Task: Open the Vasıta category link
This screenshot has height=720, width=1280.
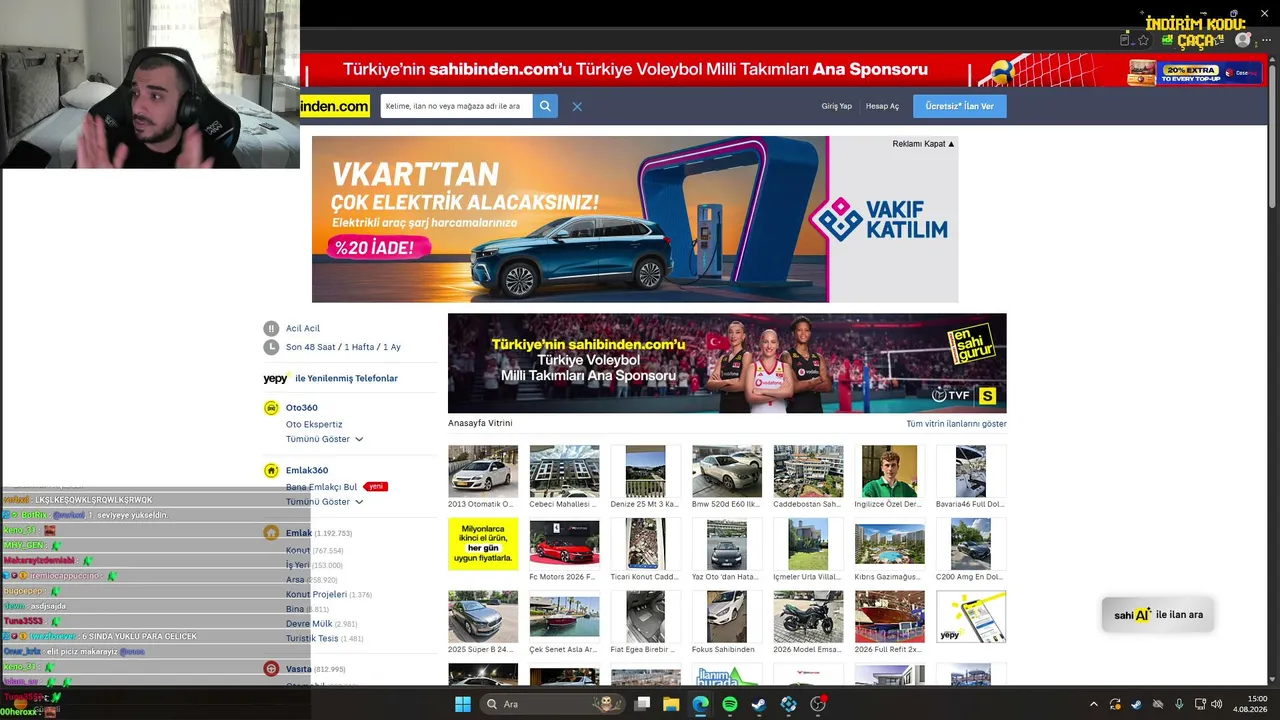Action: click(299, 669)
